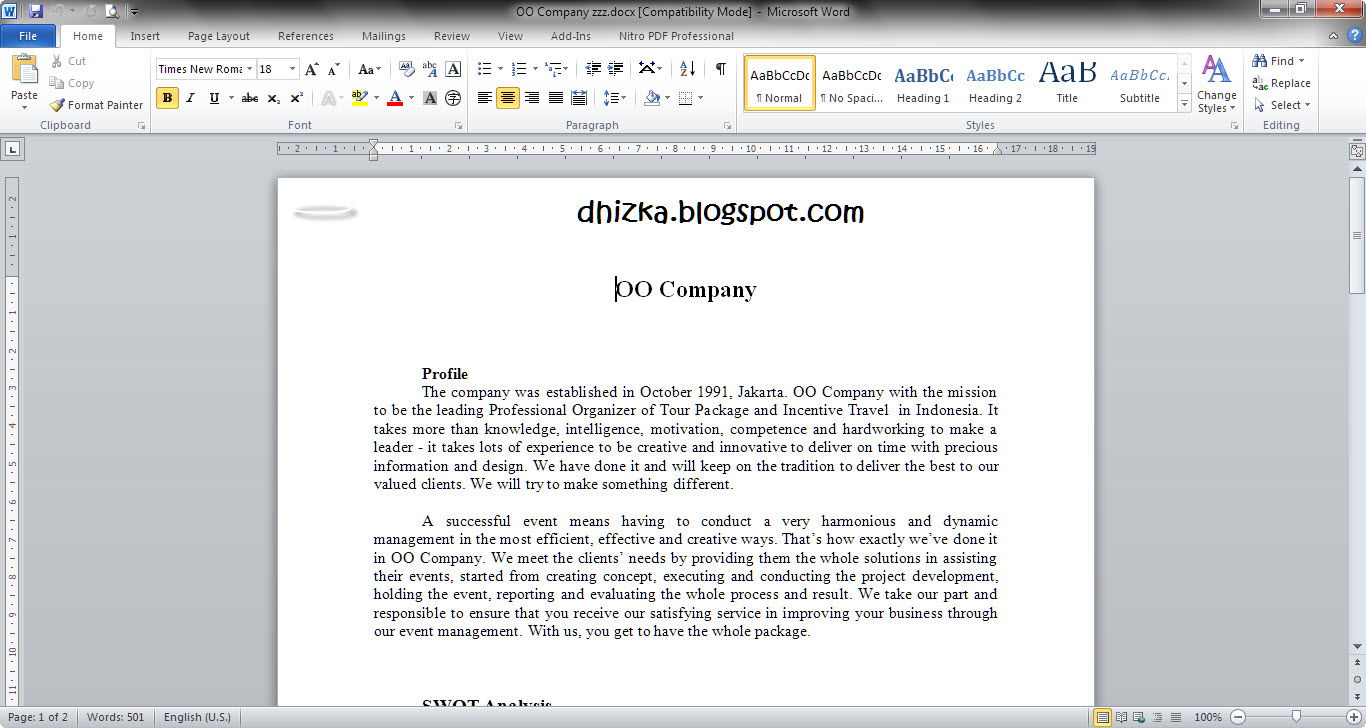Viewport: 1366px width, 728px height.
Task: Align text to the right
Action: click(x=532, y=98)
